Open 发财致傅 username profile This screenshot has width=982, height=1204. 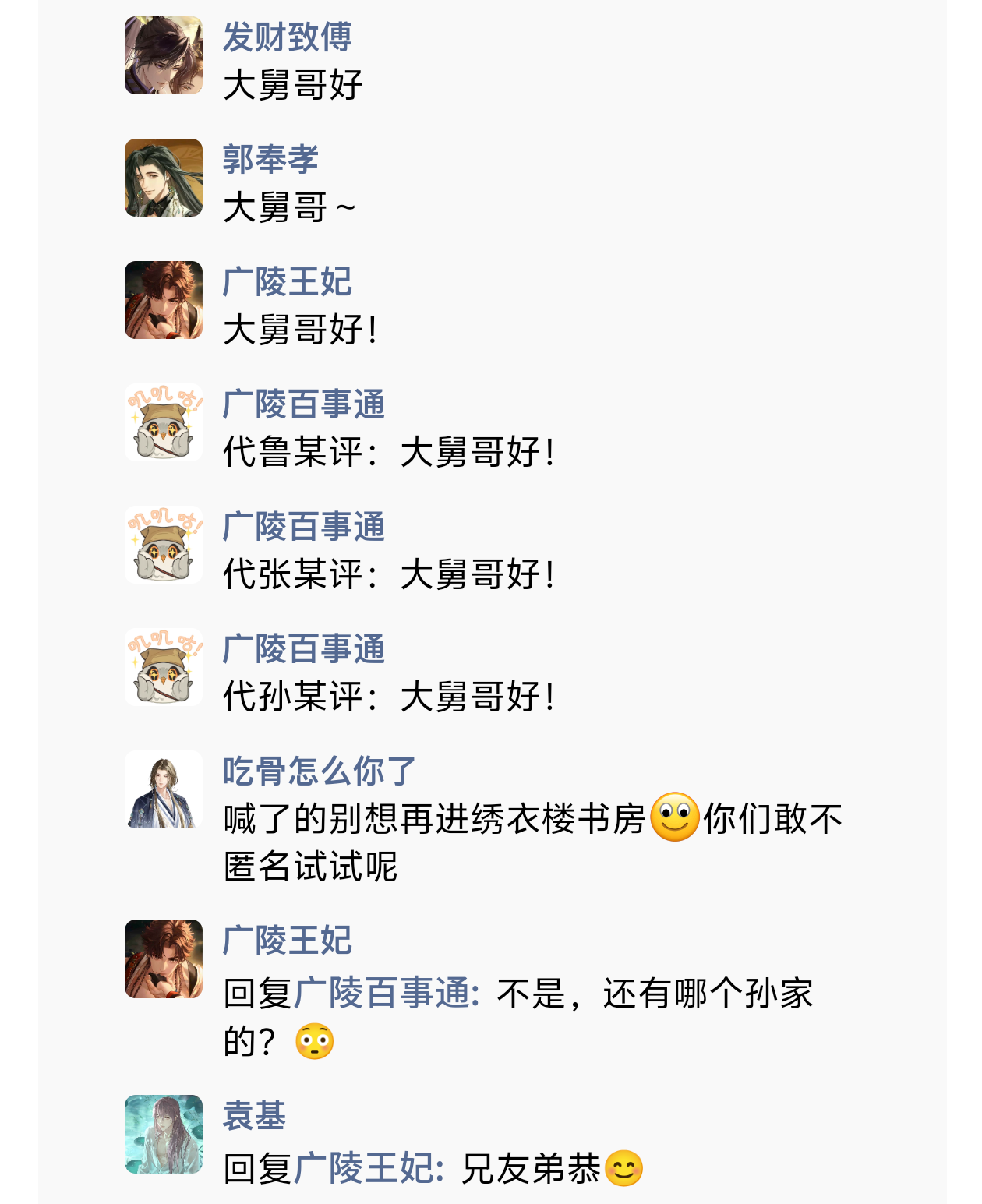click(x=288, y=37)
